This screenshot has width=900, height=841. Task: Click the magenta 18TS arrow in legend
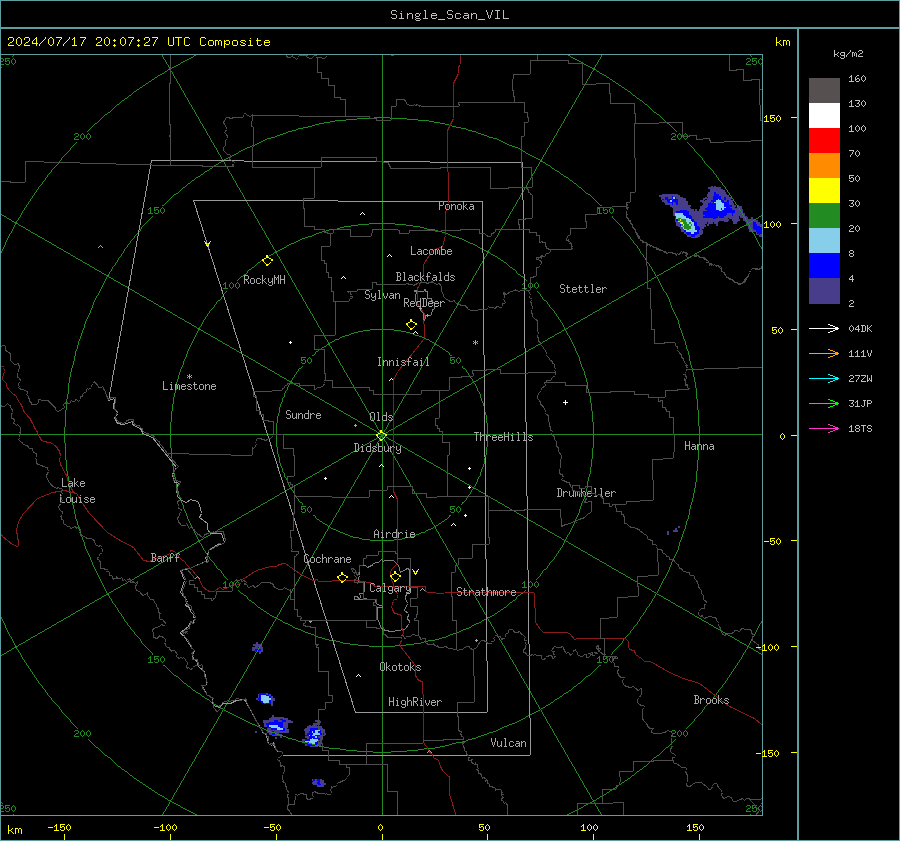(x=824, y=428)
